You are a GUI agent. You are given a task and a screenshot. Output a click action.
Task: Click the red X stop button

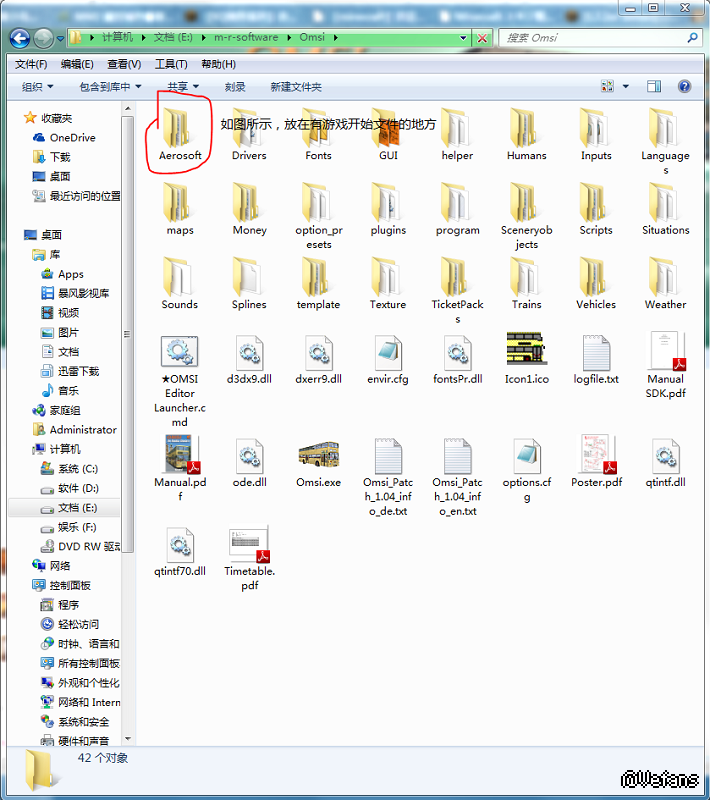tap(482, 38)
